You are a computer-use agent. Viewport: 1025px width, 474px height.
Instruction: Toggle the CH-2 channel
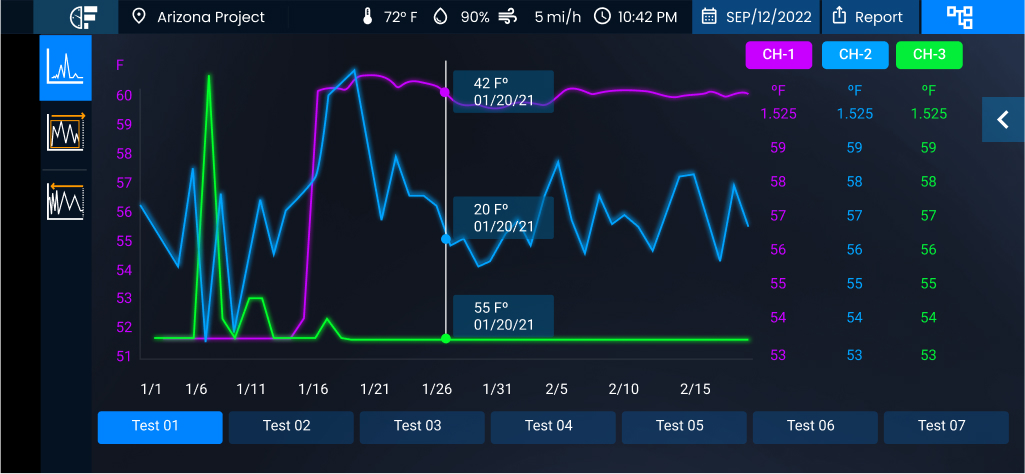pos(854,55)
